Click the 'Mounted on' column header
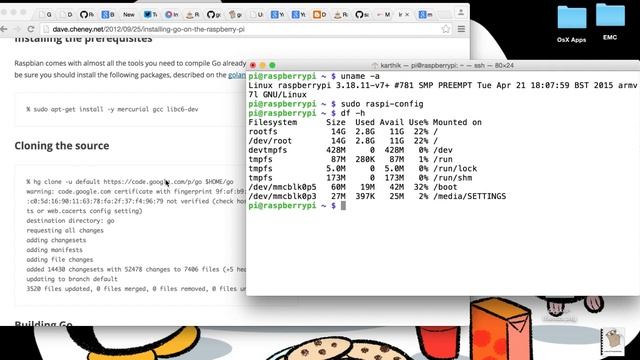Image resolution: width=640 pixels, height=360 pixels. point(457,122)
